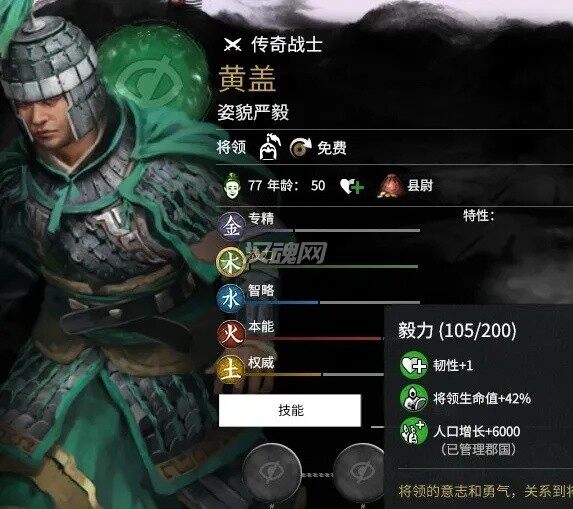Click the character name 黄盖

[x=247, y=79]
